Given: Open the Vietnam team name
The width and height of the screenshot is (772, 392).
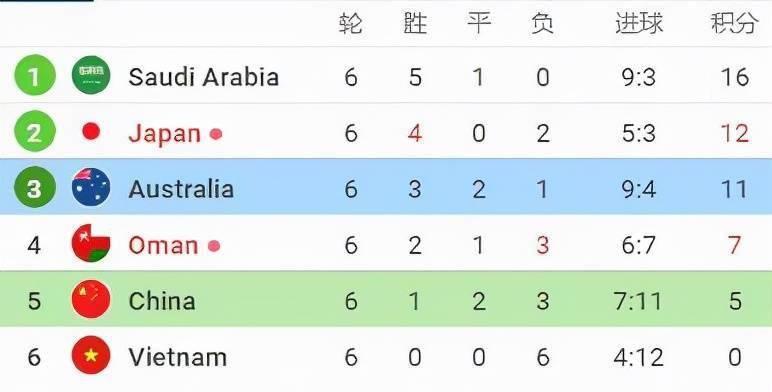Looking at the screenshot, I should pos(178,357).
